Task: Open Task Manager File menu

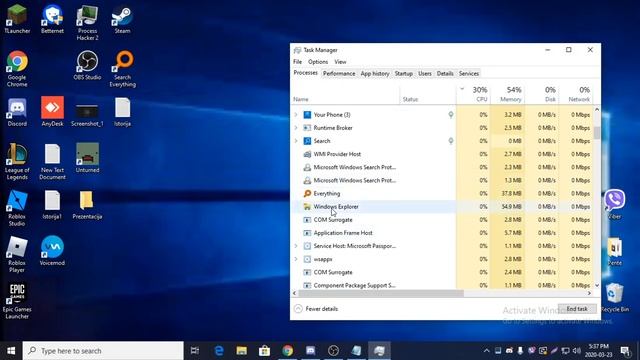Action: pyautogui.click(x=298, y=62)
